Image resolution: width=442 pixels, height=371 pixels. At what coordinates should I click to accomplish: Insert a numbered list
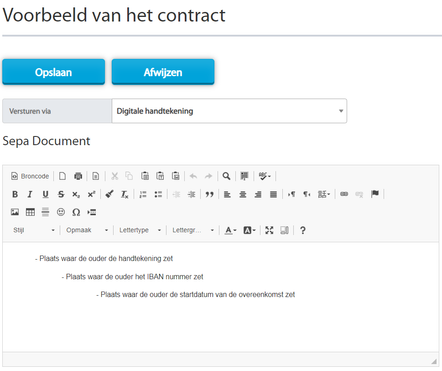click(x=143, y=194)
